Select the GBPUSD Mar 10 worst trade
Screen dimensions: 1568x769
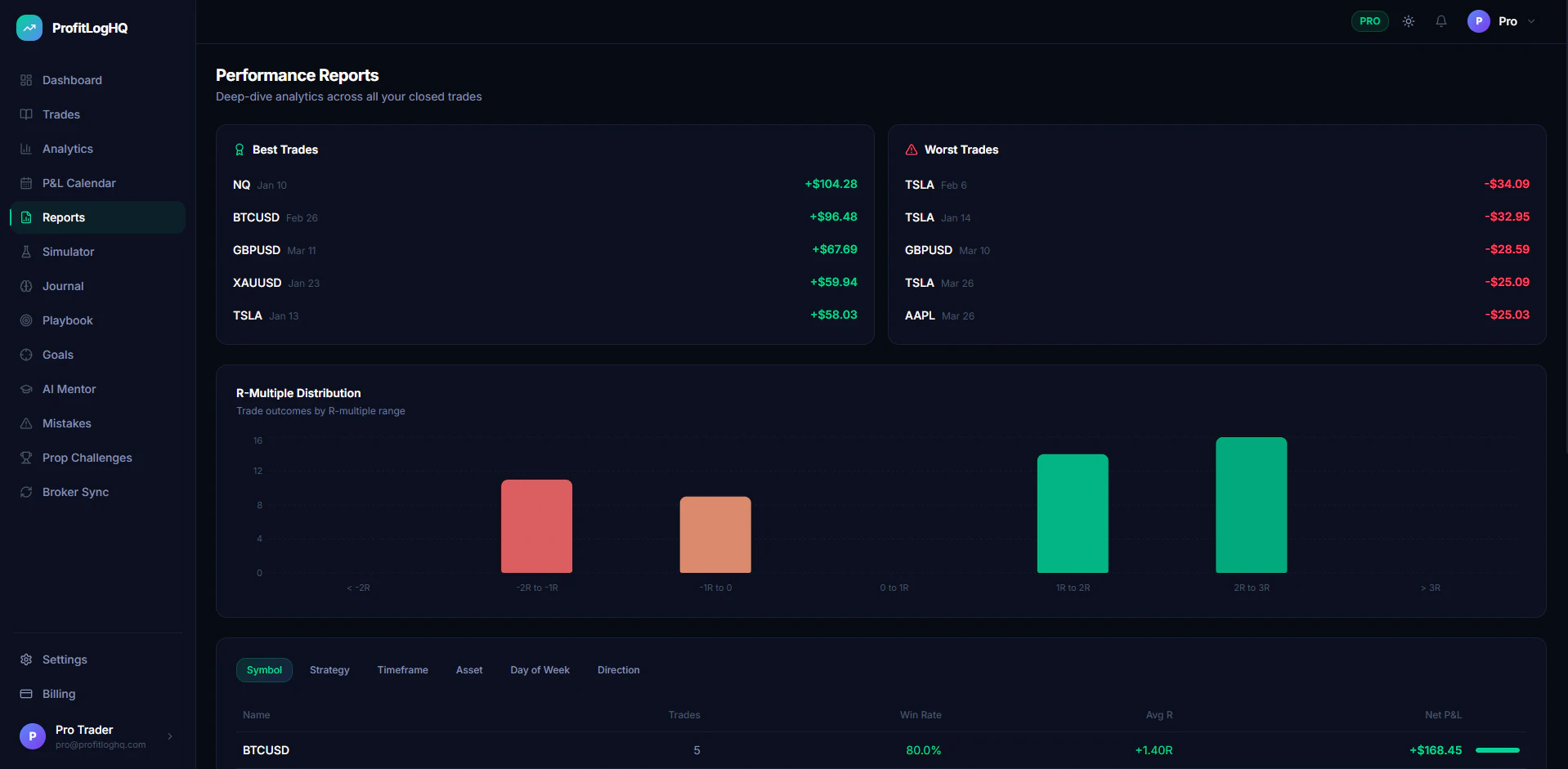[1217, 250]
